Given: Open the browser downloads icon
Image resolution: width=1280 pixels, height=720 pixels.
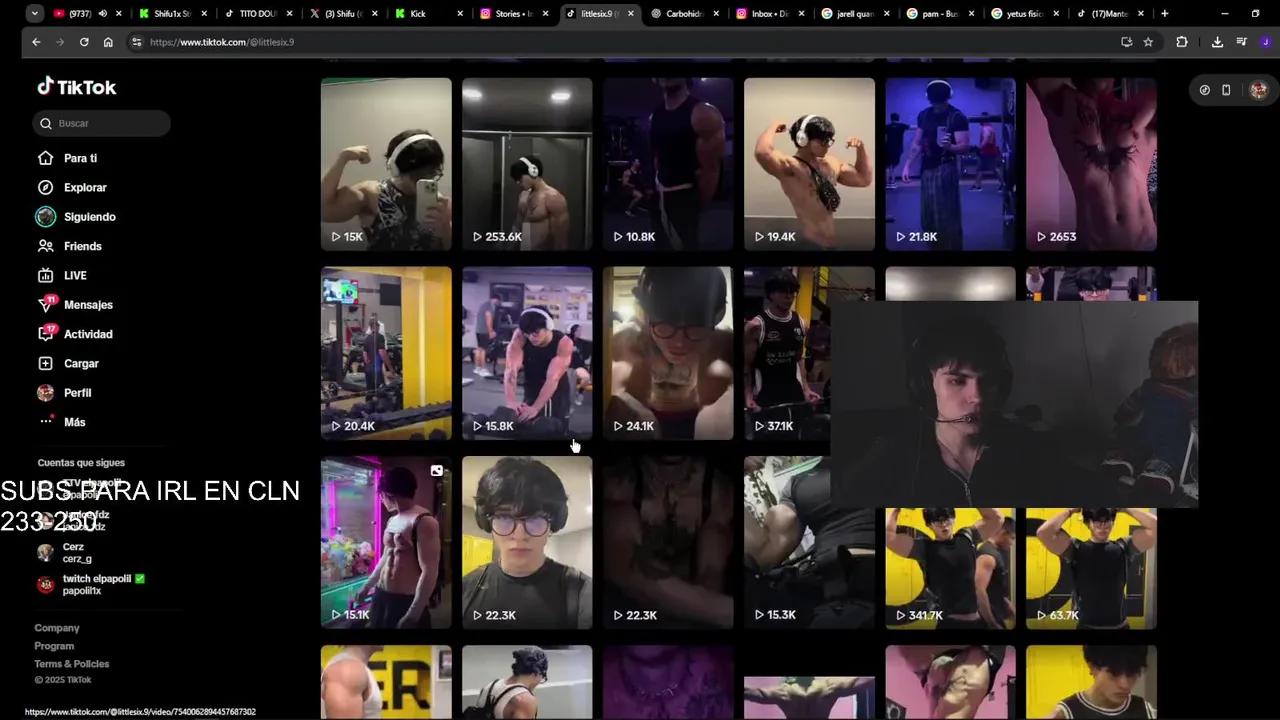Looking at the screenshot, I should [1217, 42].
